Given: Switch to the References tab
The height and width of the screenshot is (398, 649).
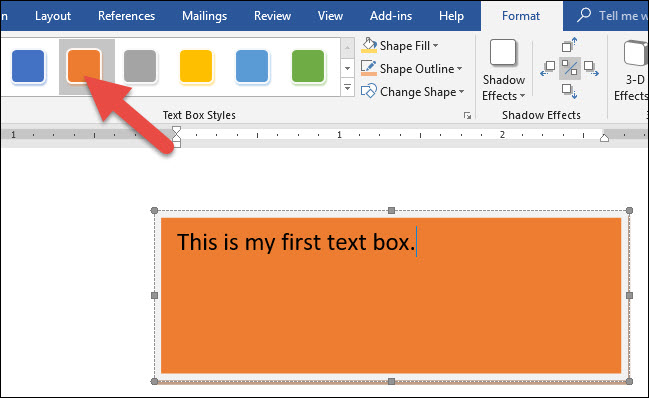Looking at the screenshot, I should tap(127, 16).
